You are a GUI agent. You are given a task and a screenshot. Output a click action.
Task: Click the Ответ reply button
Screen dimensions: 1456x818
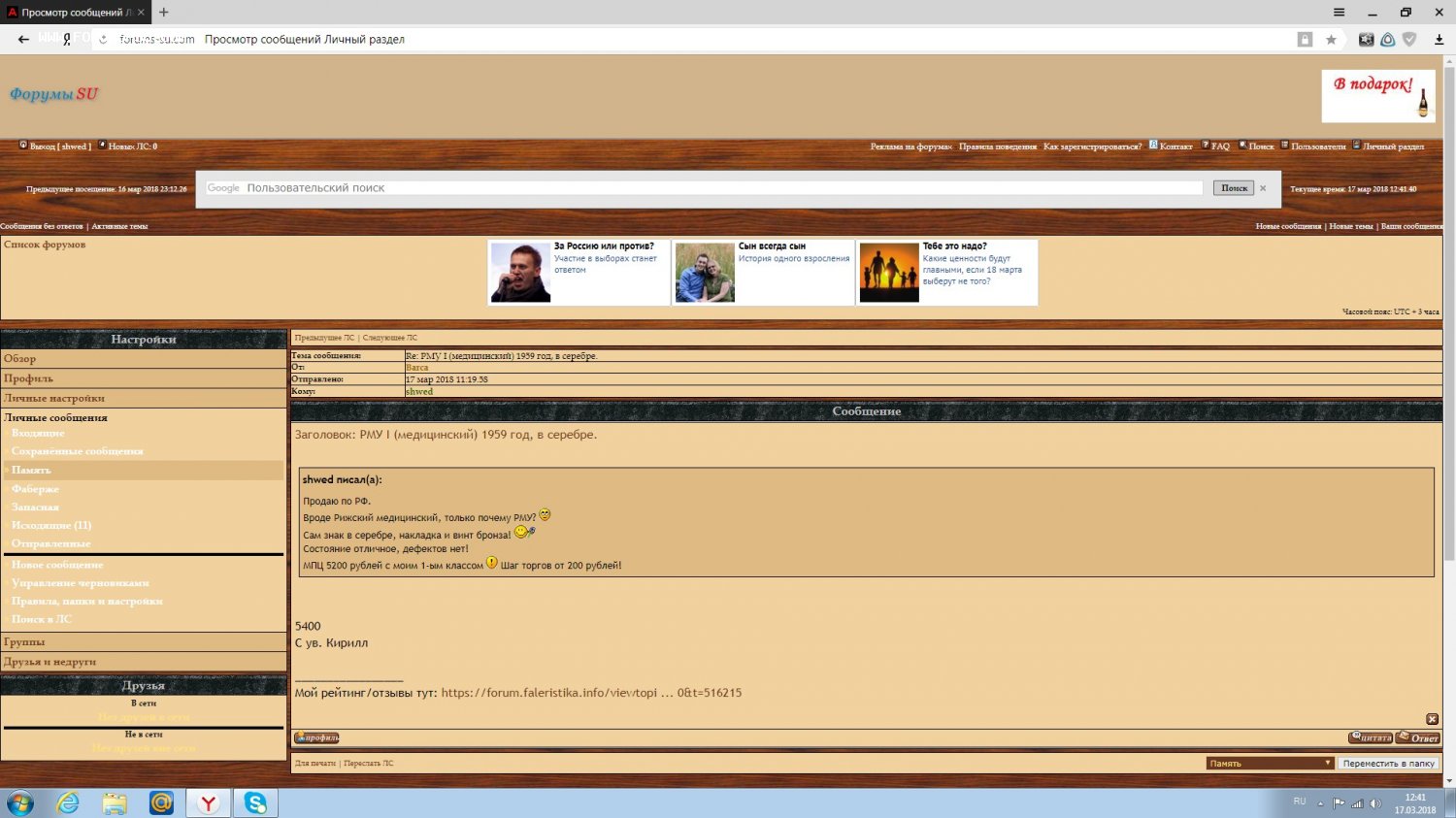[x=1418, y=738]
